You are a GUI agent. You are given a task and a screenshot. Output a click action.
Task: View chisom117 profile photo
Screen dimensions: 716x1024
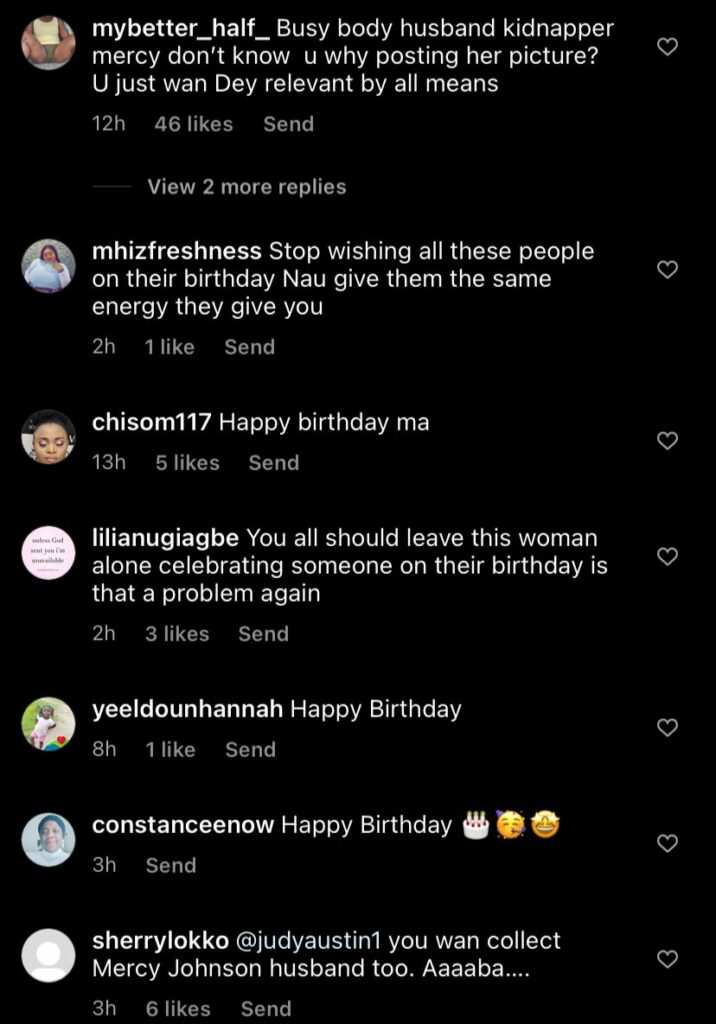[x=48, y=437]
